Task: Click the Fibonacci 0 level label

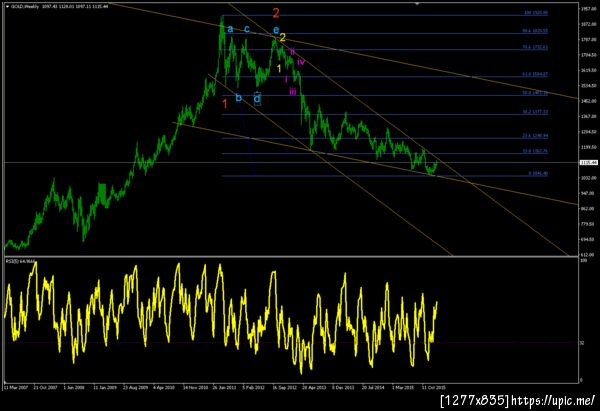Action: [x=538, y=174]
